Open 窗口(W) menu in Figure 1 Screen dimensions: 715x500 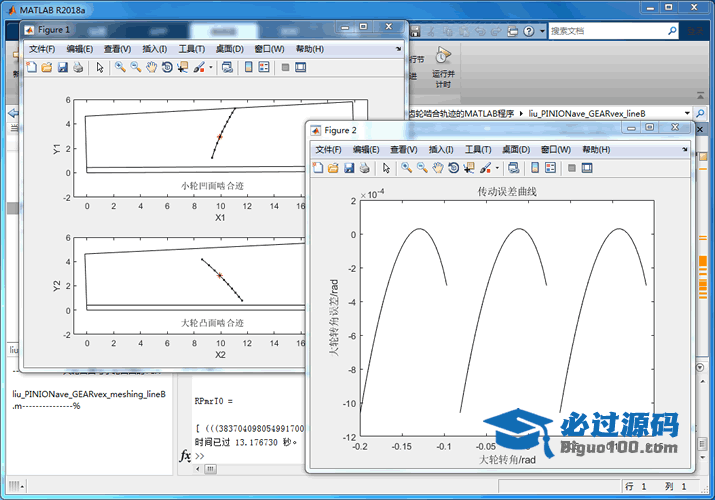coord(269,49)
